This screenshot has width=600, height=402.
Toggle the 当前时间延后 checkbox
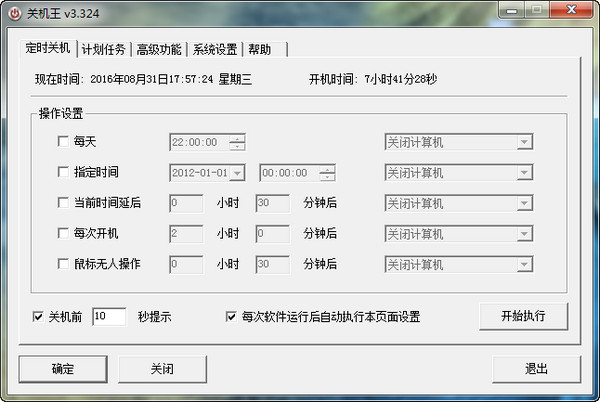pyautogui.click(x=65, y=203)
